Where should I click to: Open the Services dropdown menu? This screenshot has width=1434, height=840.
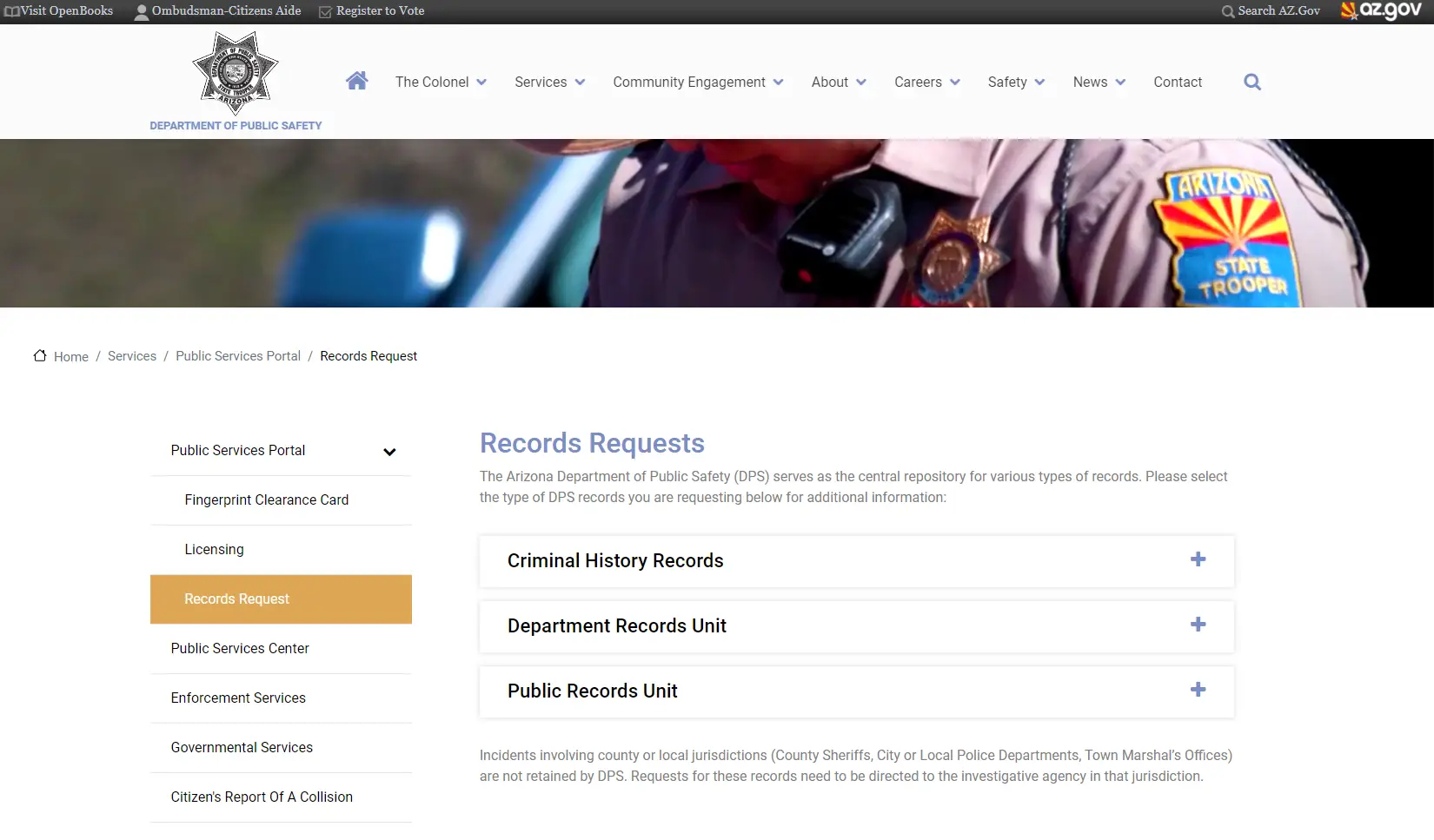[x=548, y=82]
